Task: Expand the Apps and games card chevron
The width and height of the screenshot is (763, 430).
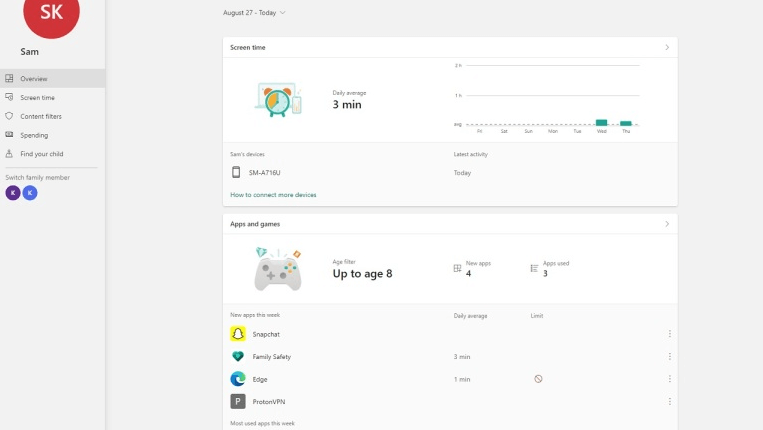Action: [667, 224]
